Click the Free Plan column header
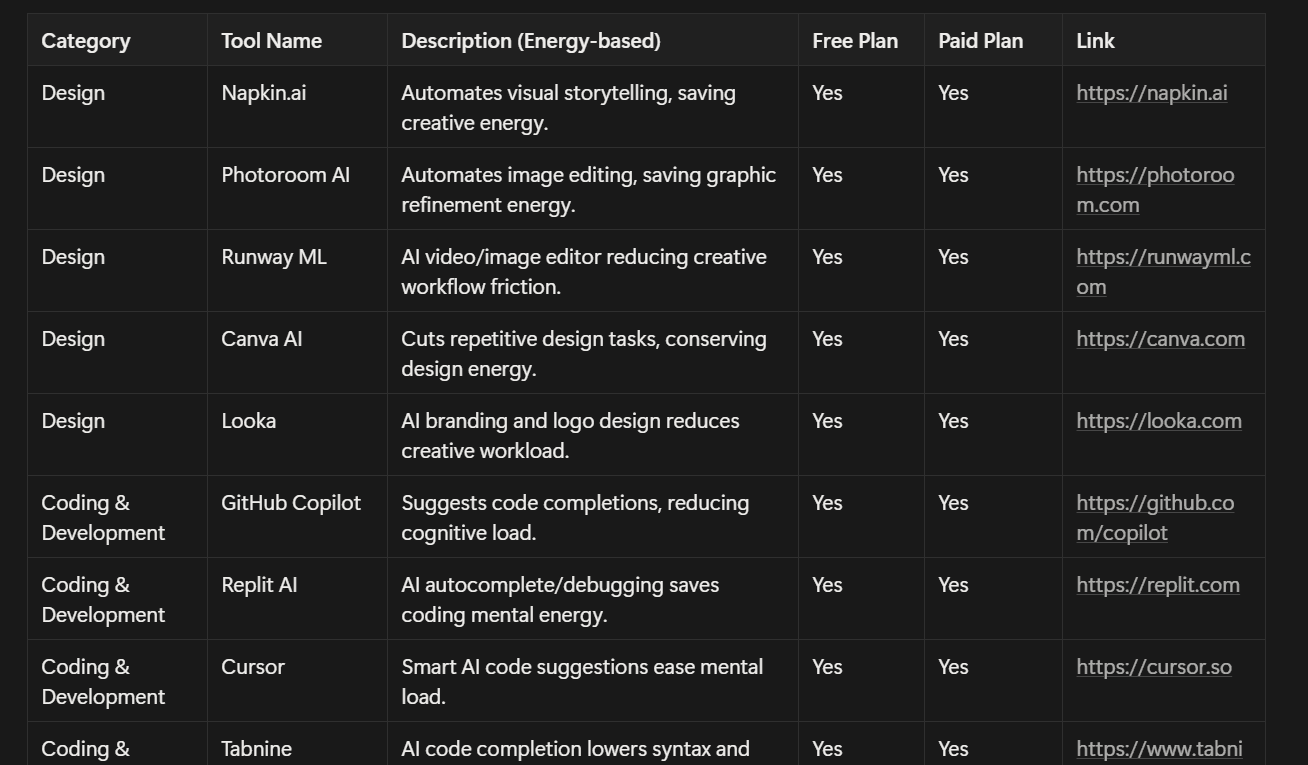Image resolution: width=1308 pixels, height=765 pixels. [855, 41]
